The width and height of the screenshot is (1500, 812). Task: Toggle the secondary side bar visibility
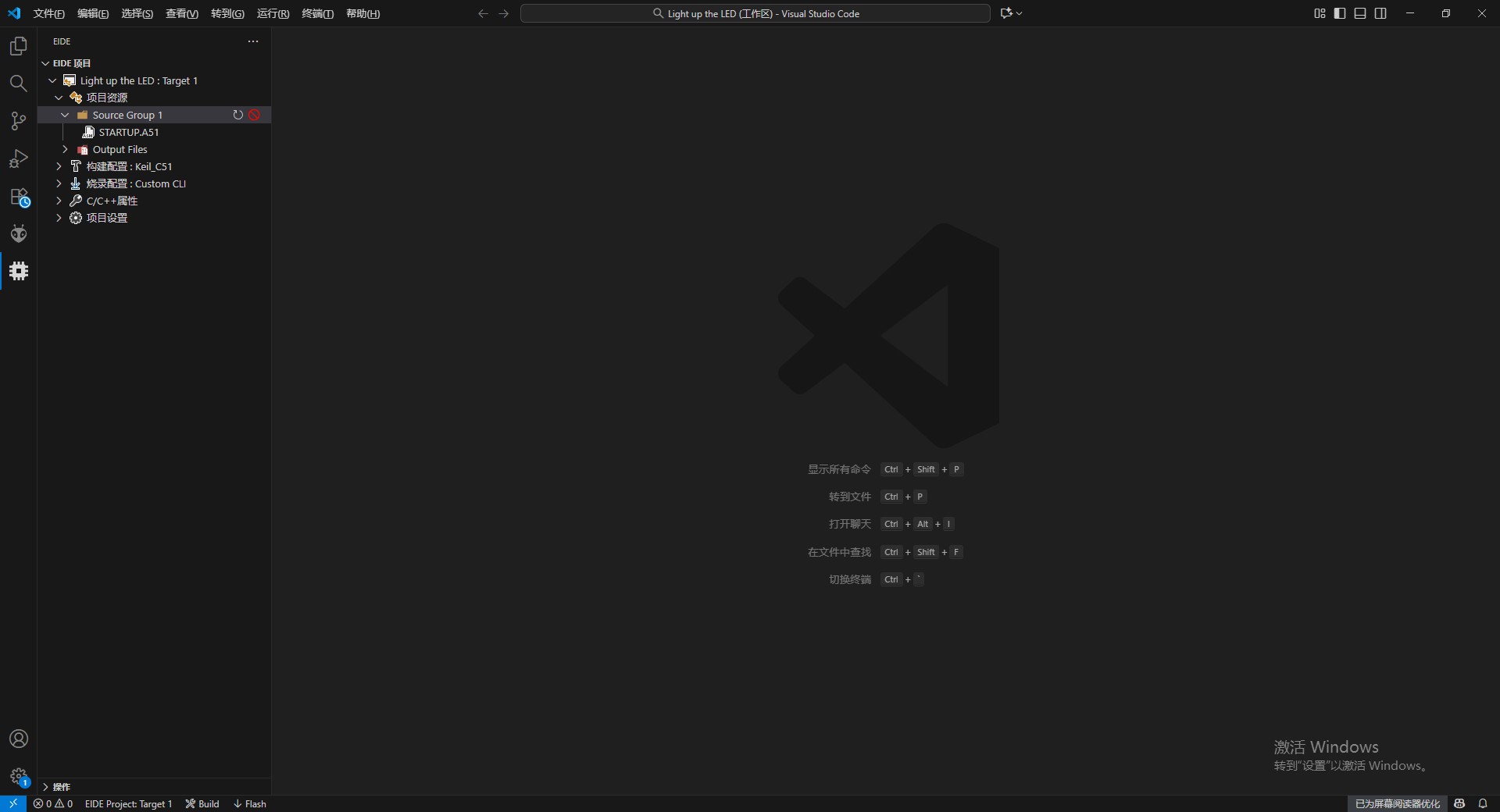click(x=1380, y=13)
